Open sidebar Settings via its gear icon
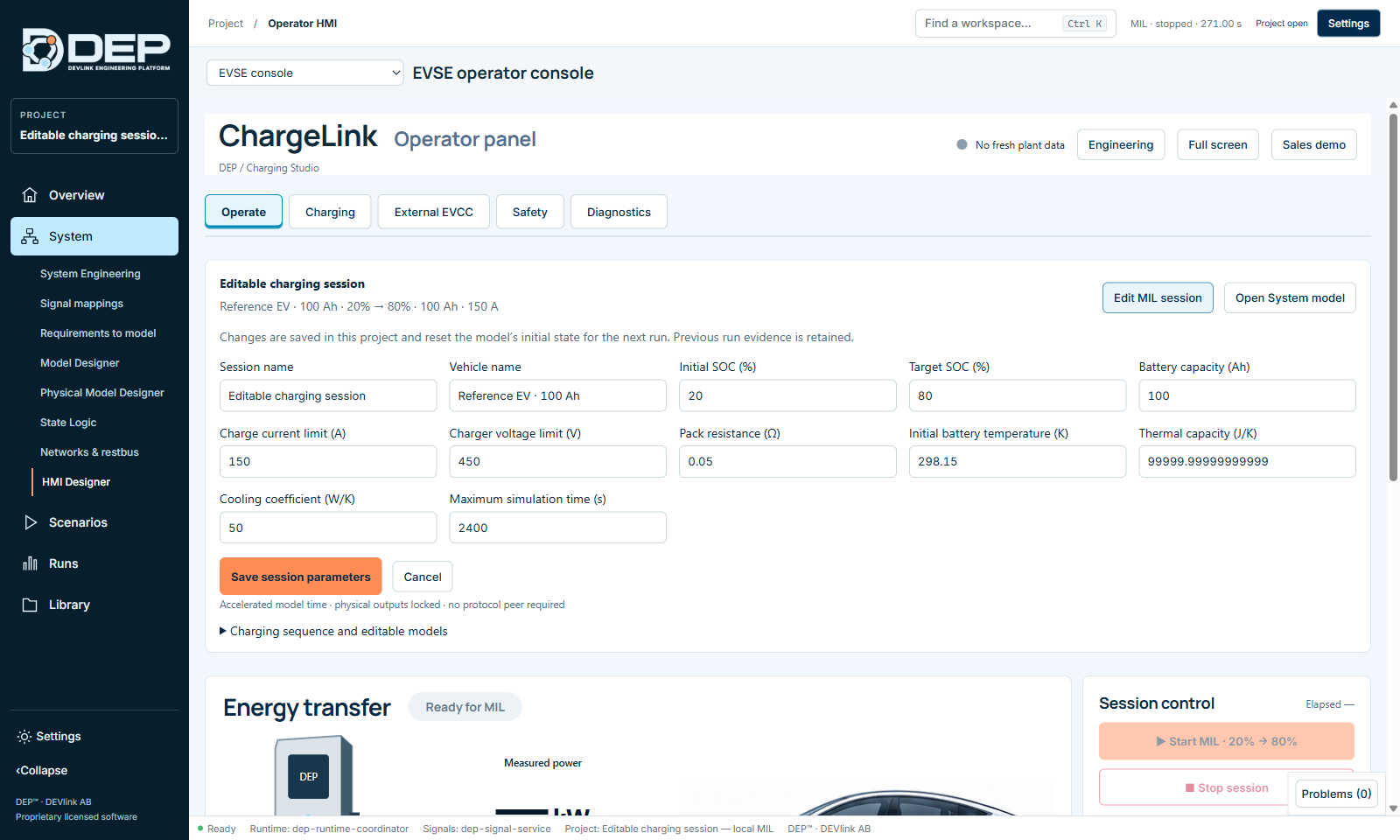1400x840 pixels. (24, 737)
